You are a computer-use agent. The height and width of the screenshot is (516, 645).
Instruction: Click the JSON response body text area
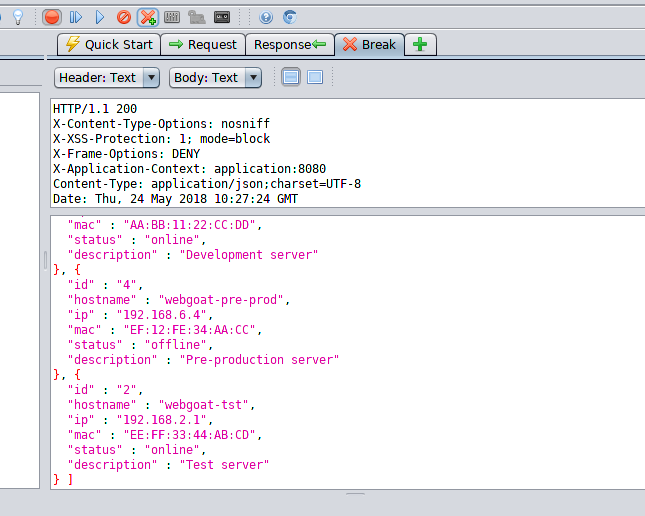(340, 350)
